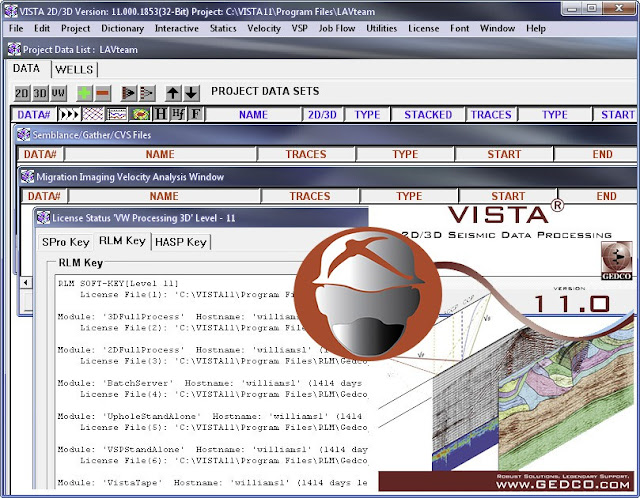Click the VISTA icon in main title bar
Viewport: 640px width, 498px height.
coord(10,11)
